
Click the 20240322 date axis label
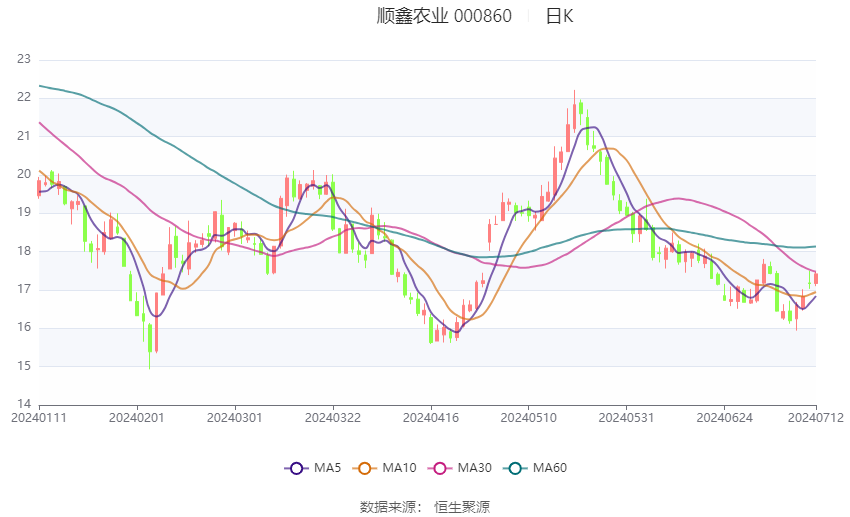tap(333, 418)
